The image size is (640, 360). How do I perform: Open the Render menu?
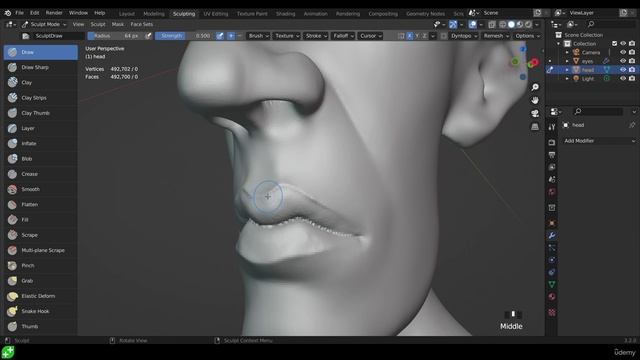[x=54, y=13]
